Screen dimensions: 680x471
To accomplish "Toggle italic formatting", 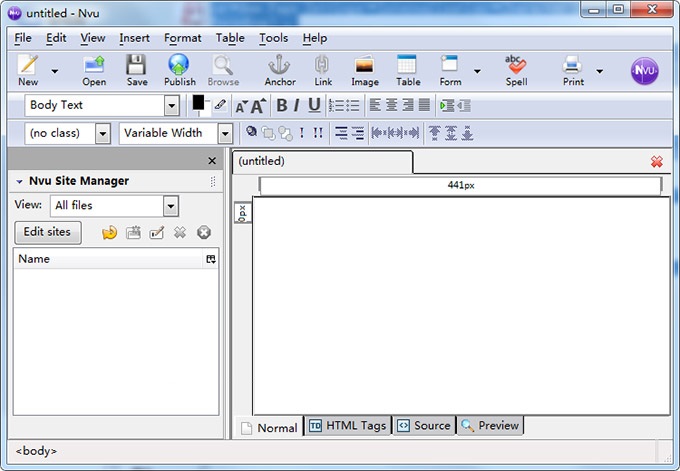I will coord(297,105).
